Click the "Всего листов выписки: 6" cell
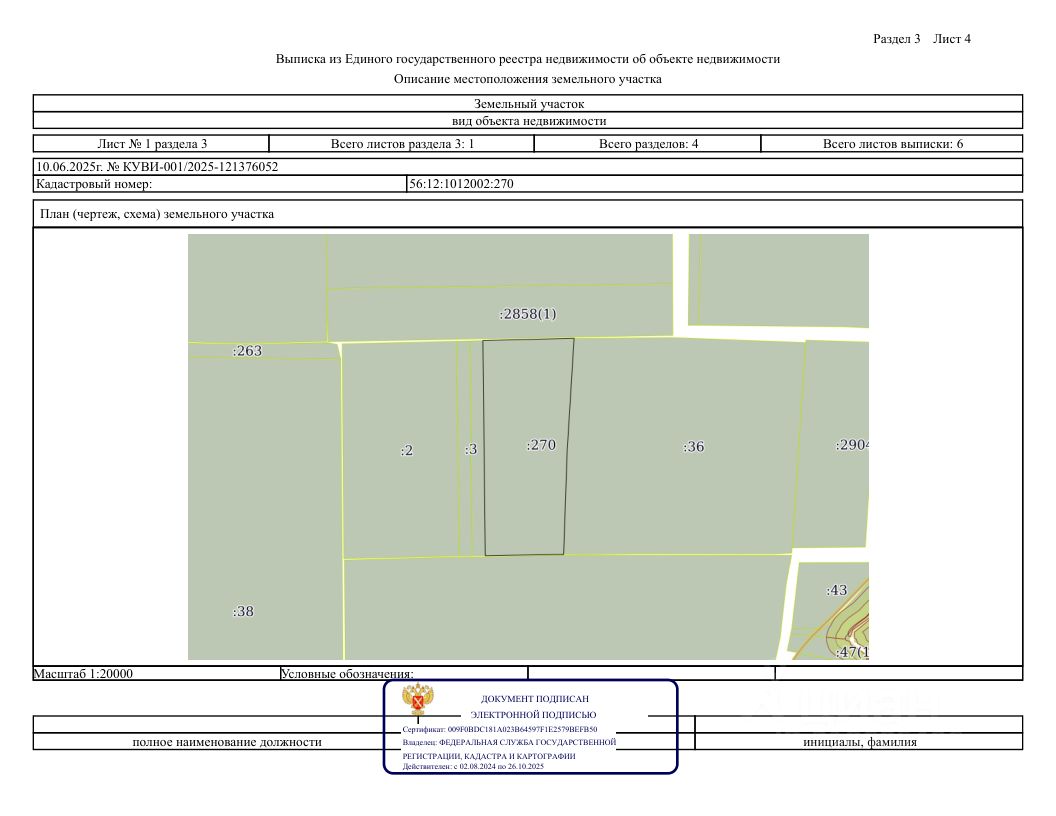This screenshot has height=816, width=1056. click(892, 143)
